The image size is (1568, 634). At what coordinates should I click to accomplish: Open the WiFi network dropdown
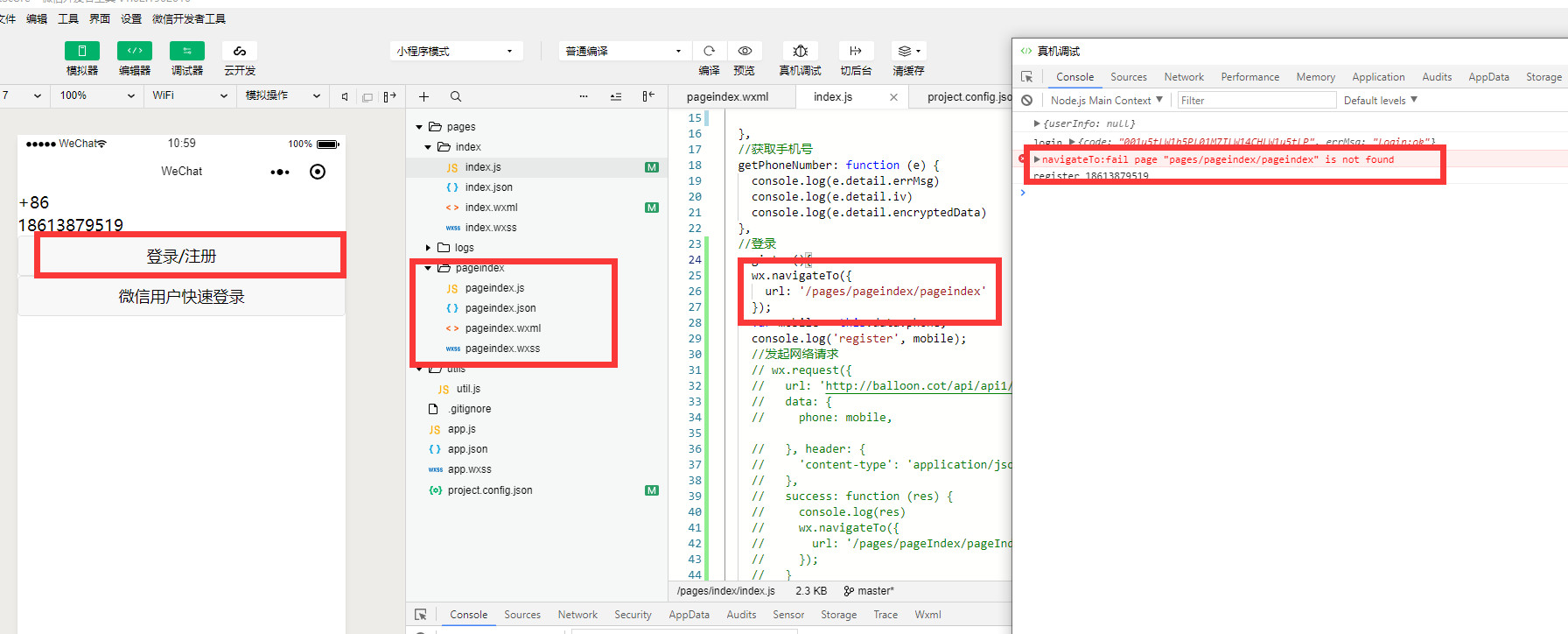tap(189, 95)
